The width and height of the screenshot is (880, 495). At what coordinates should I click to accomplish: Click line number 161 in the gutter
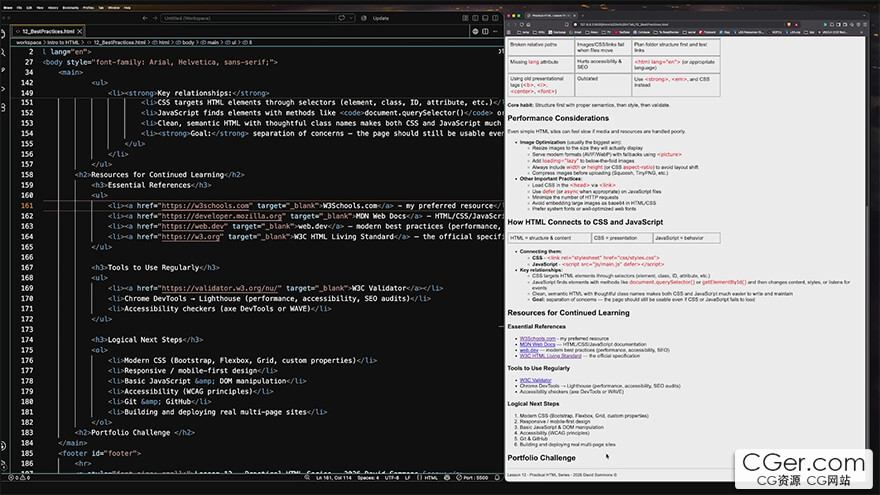(27, 205)
